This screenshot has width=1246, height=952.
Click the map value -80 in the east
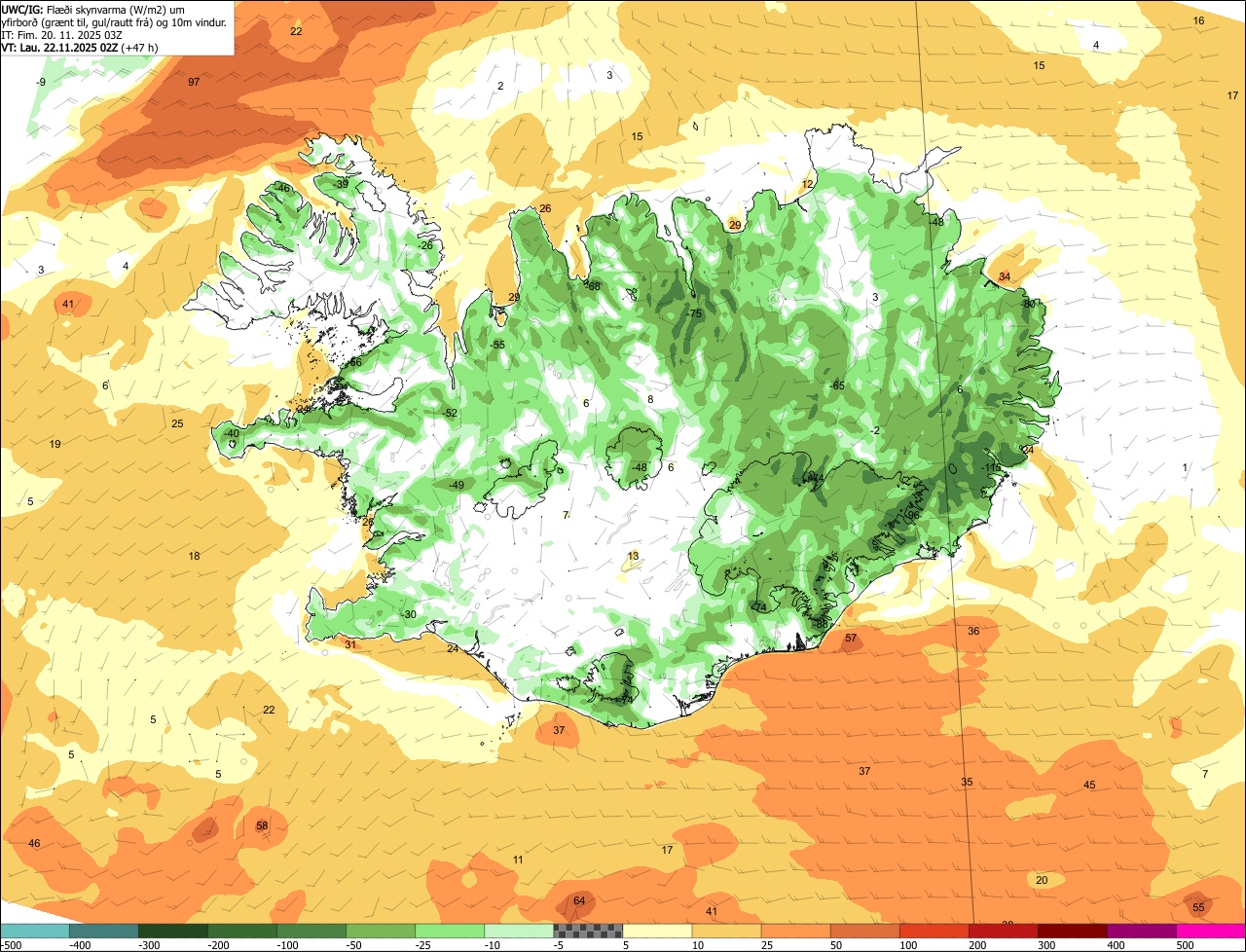click(1028, 304)
